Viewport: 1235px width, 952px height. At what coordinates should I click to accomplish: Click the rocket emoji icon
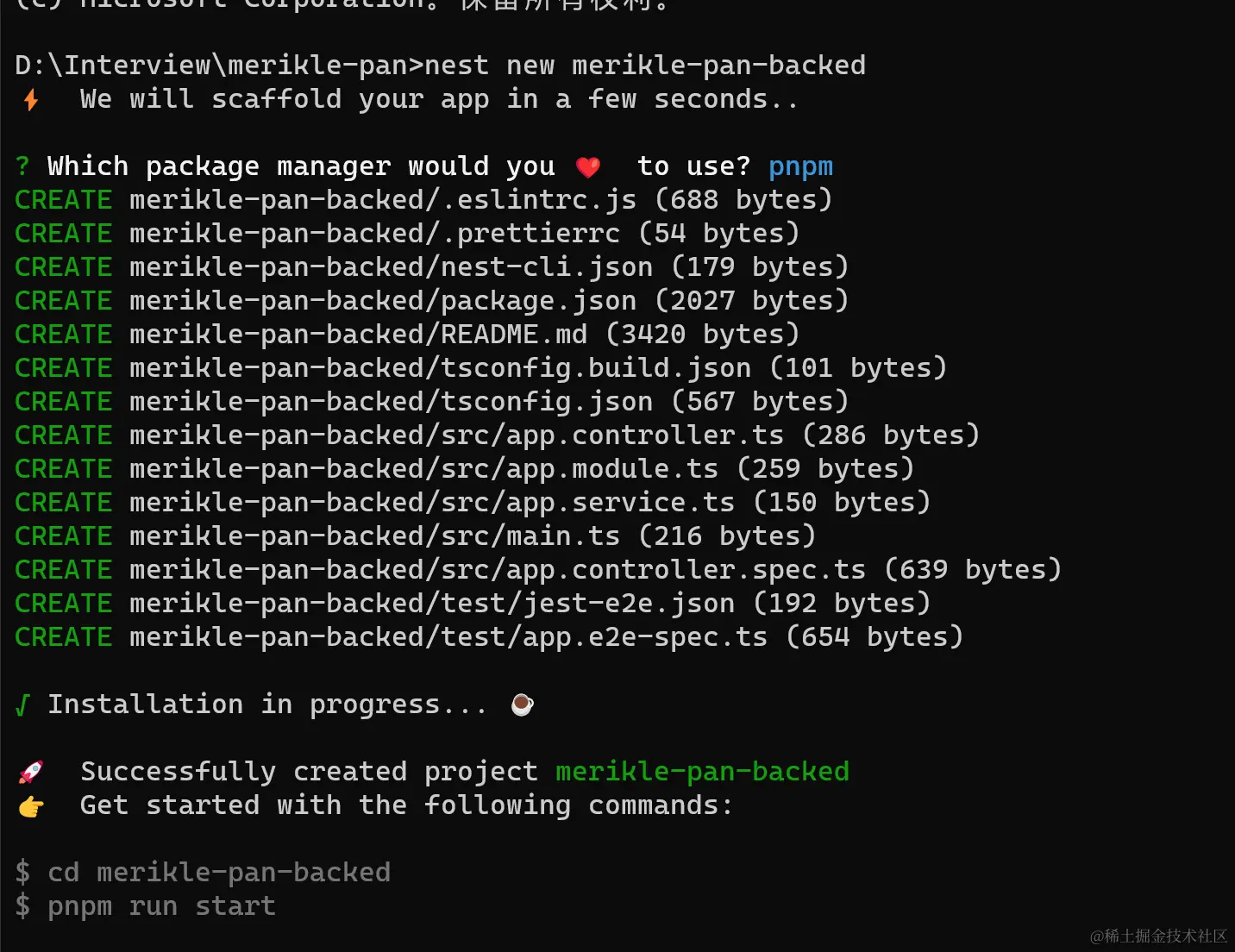pos(31,772)
